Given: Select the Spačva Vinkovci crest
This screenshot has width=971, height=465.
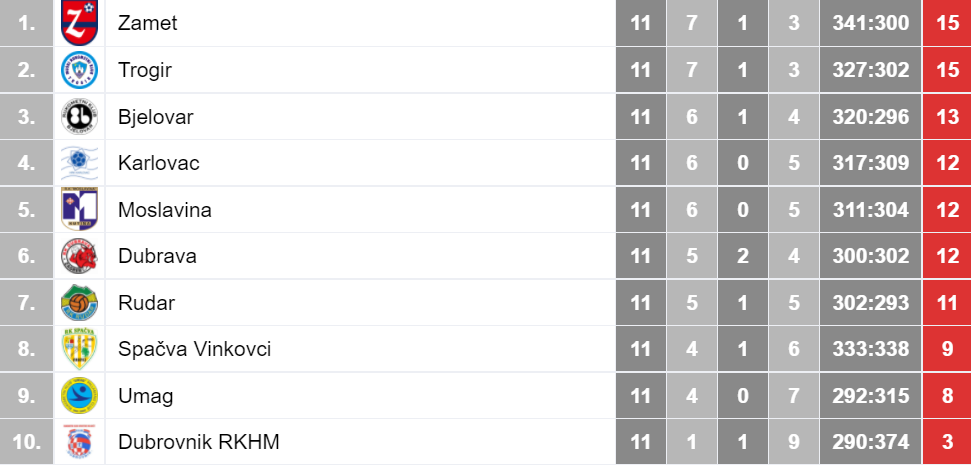Looking at the screenshot, I should [79, 349].
